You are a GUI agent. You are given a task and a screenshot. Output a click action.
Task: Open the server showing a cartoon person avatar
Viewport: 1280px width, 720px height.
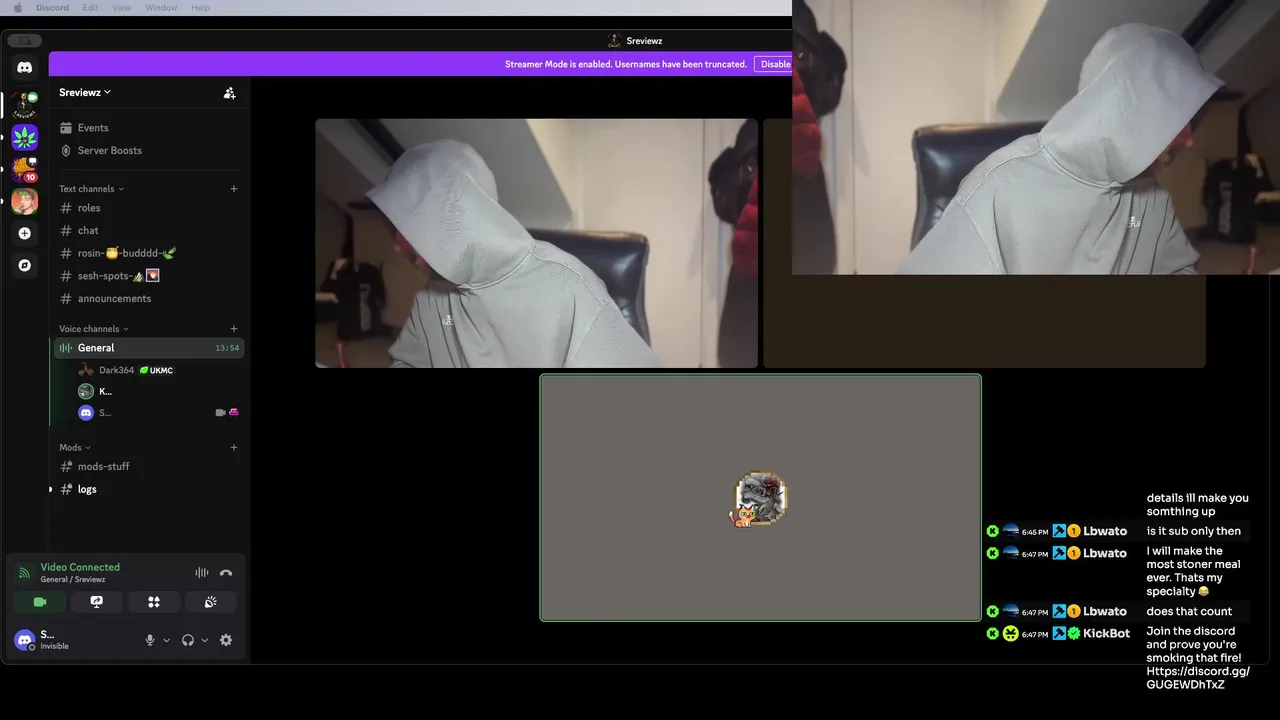click(25, 201)
